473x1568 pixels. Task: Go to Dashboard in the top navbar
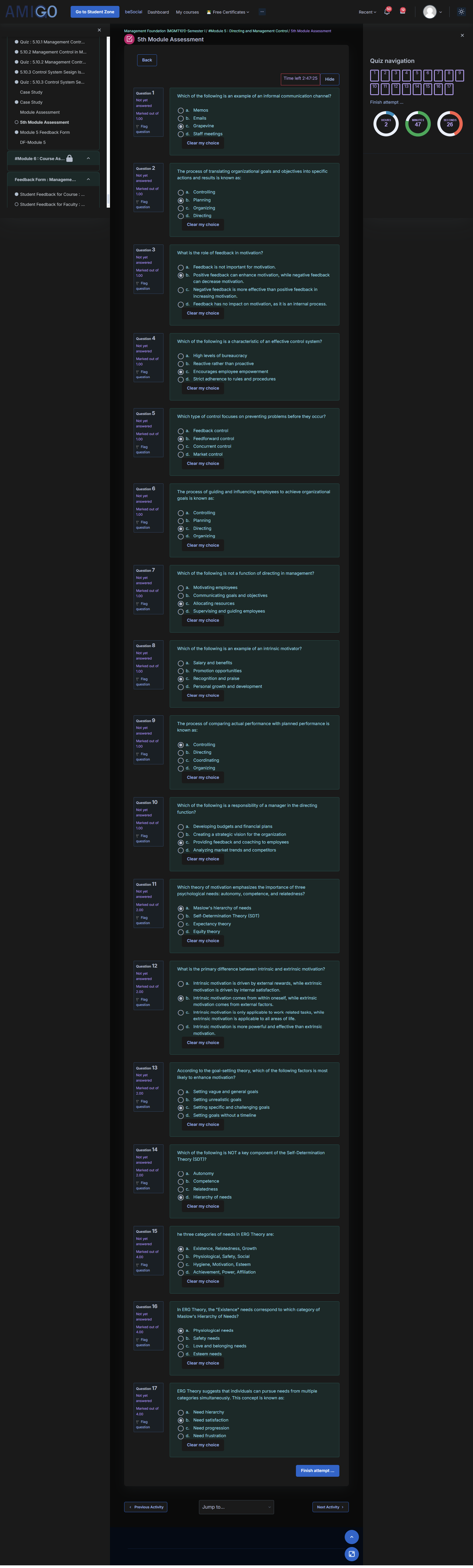158,12
